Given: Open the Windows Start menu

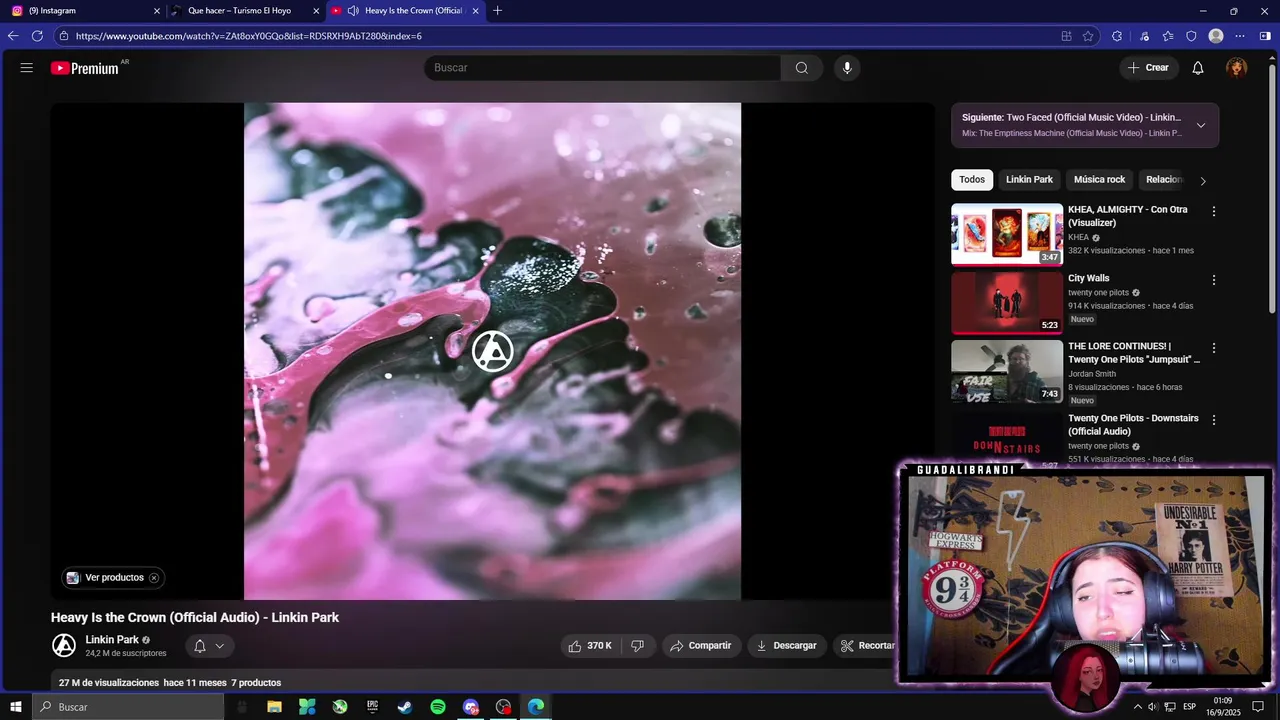Looking at the screenshot, I should [16, 707].
